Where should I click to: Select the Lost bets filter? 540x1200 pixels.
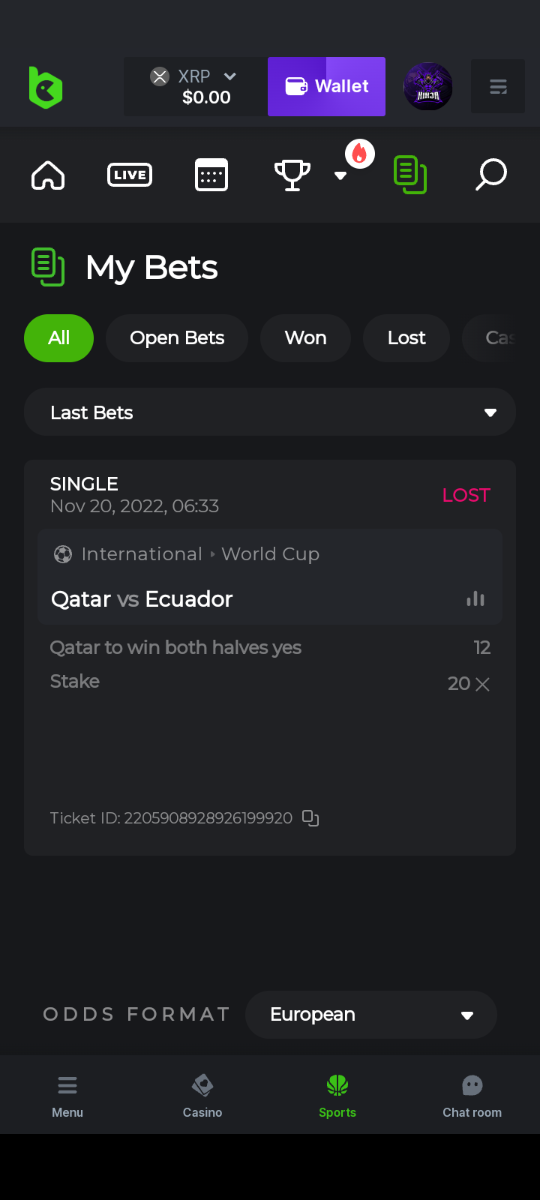coord(407,338)
